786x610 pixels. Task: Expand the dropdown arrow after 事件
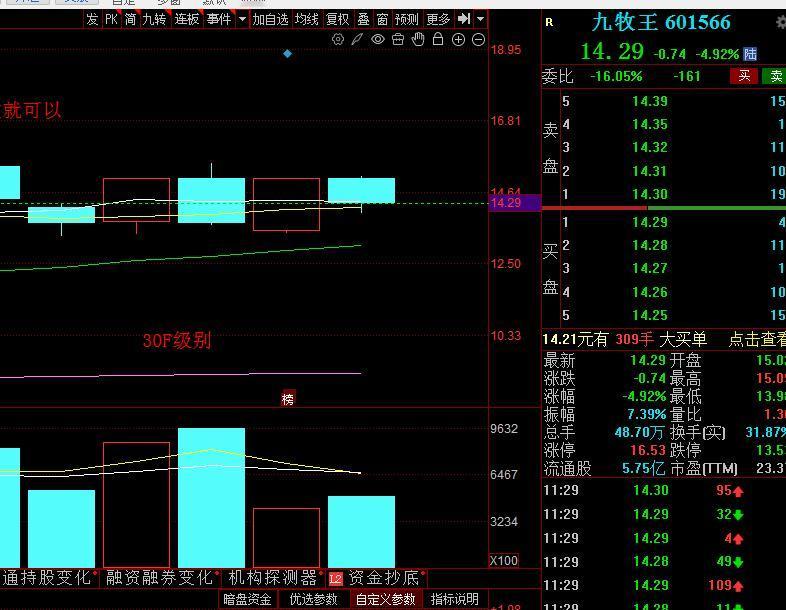click(242, 19)
